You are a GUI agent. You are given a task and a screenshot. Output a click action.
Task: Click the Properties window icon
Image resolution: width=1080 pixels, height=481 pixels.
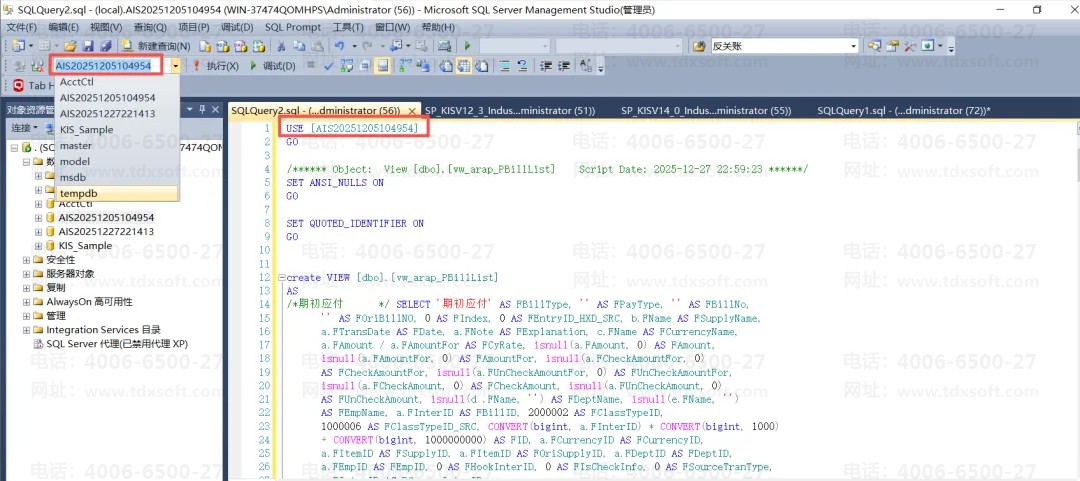tap(892, 45)
